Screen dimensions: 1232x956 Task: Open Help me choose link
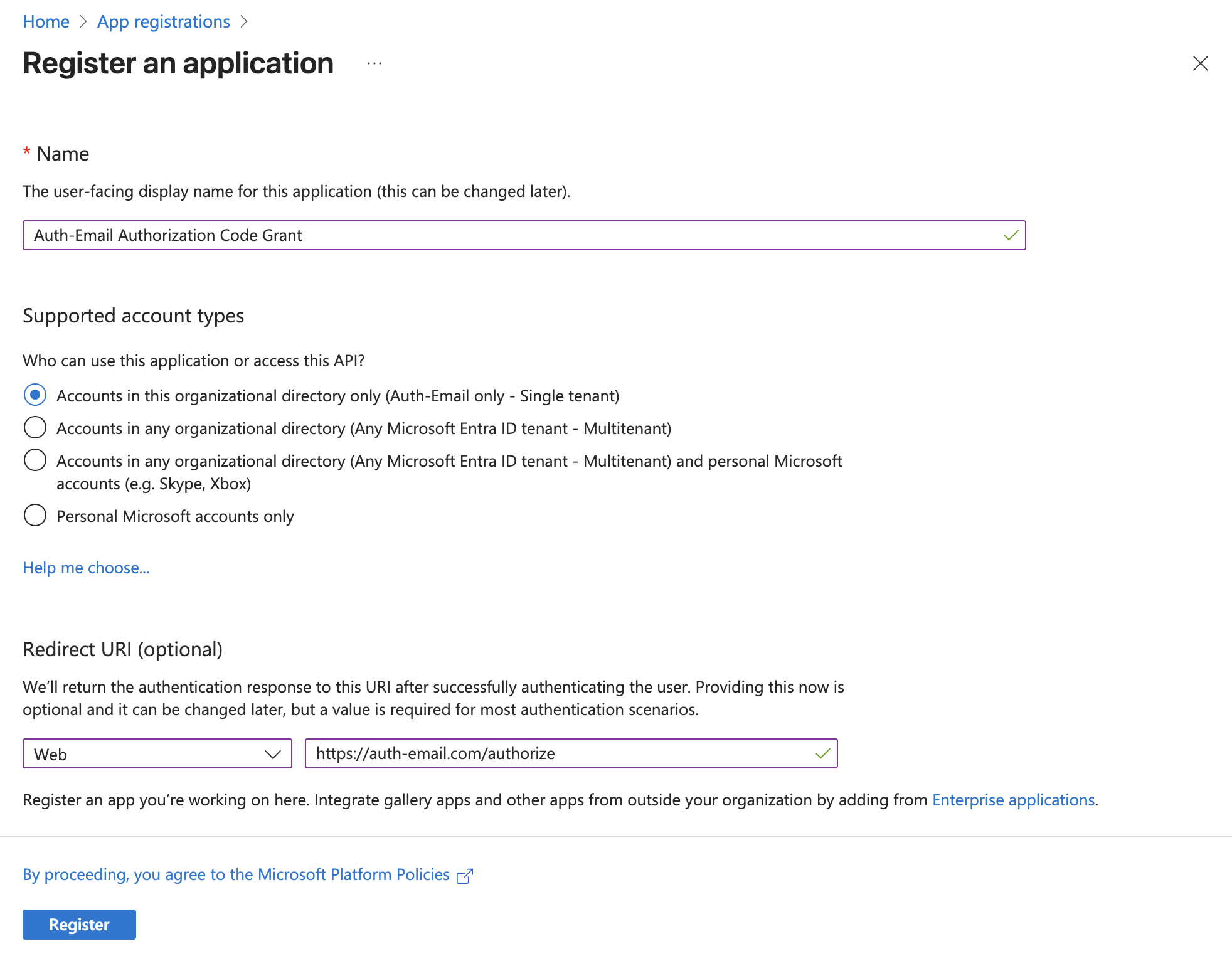pos(86,568)
